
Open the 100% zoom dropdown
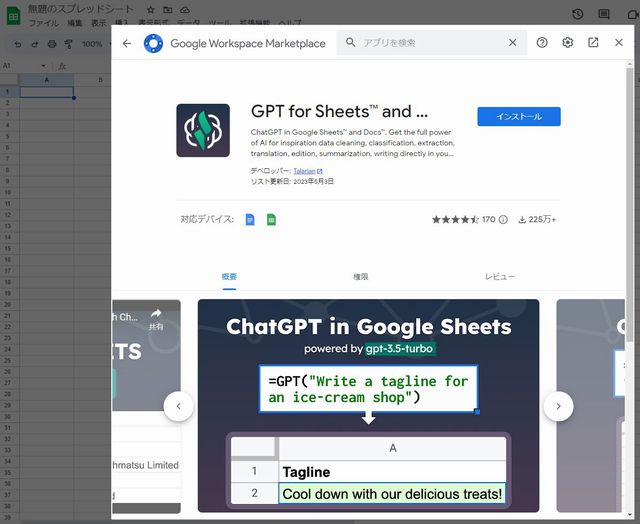click(x=96, y=44)
